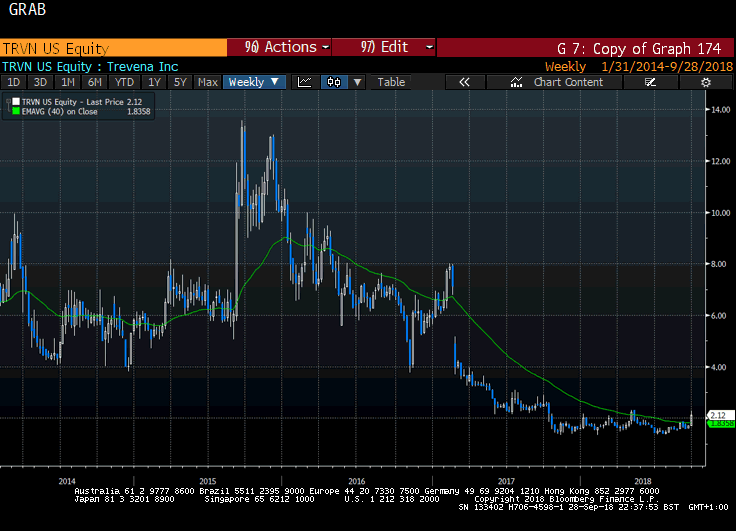
Task: Click the G 7: Copy of Graph 174 title
Action: [x=639, y=48]
